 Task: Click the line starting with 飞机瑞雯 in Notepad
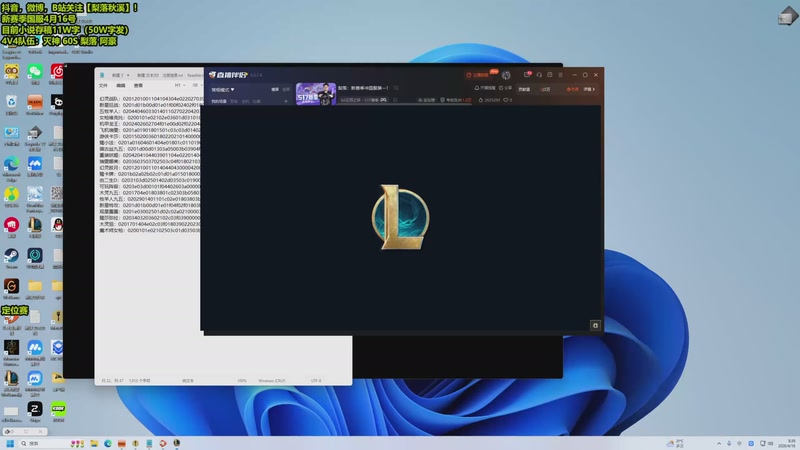(x=150, y=130)
